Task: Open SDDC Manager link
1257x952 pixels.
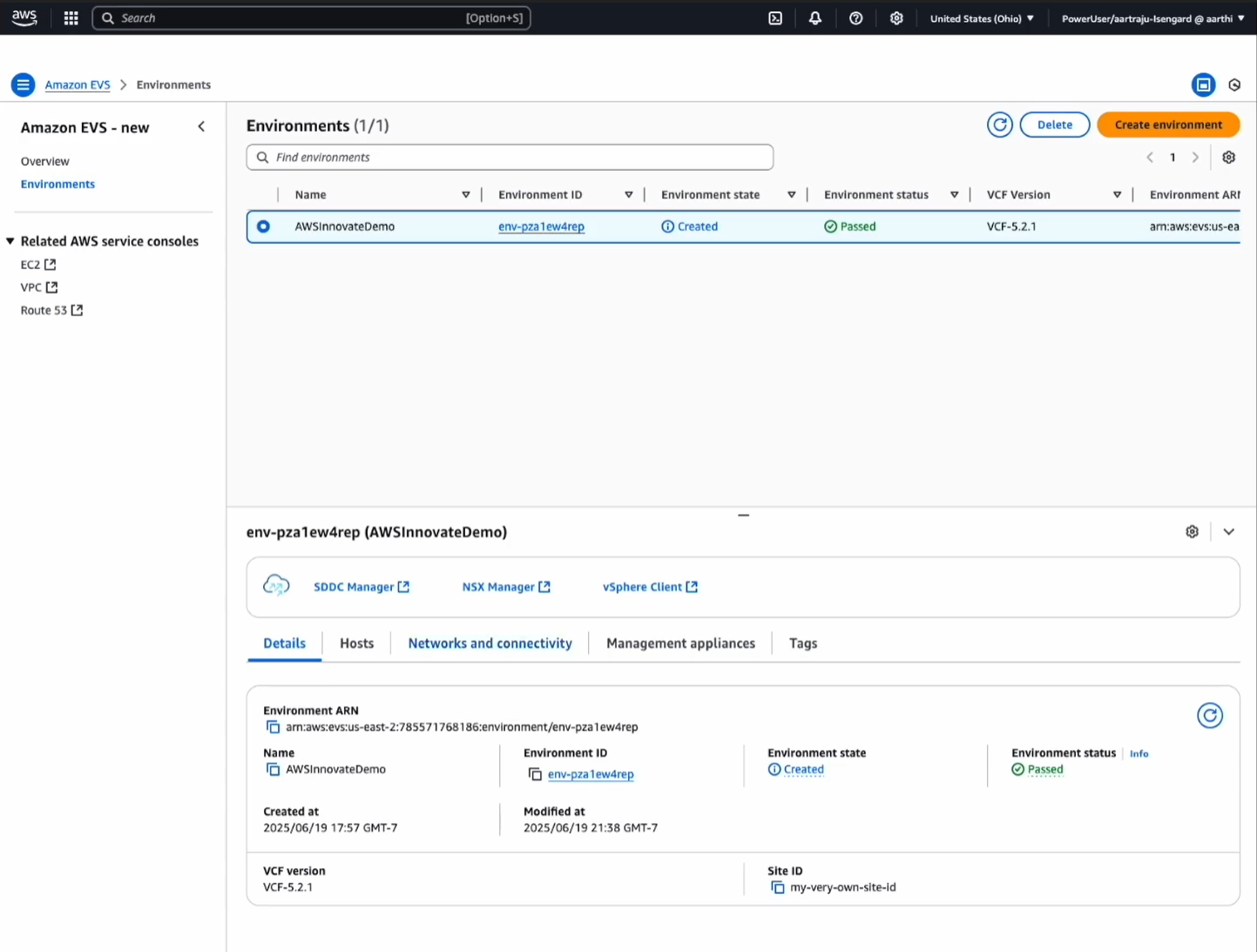Action: 362,587
